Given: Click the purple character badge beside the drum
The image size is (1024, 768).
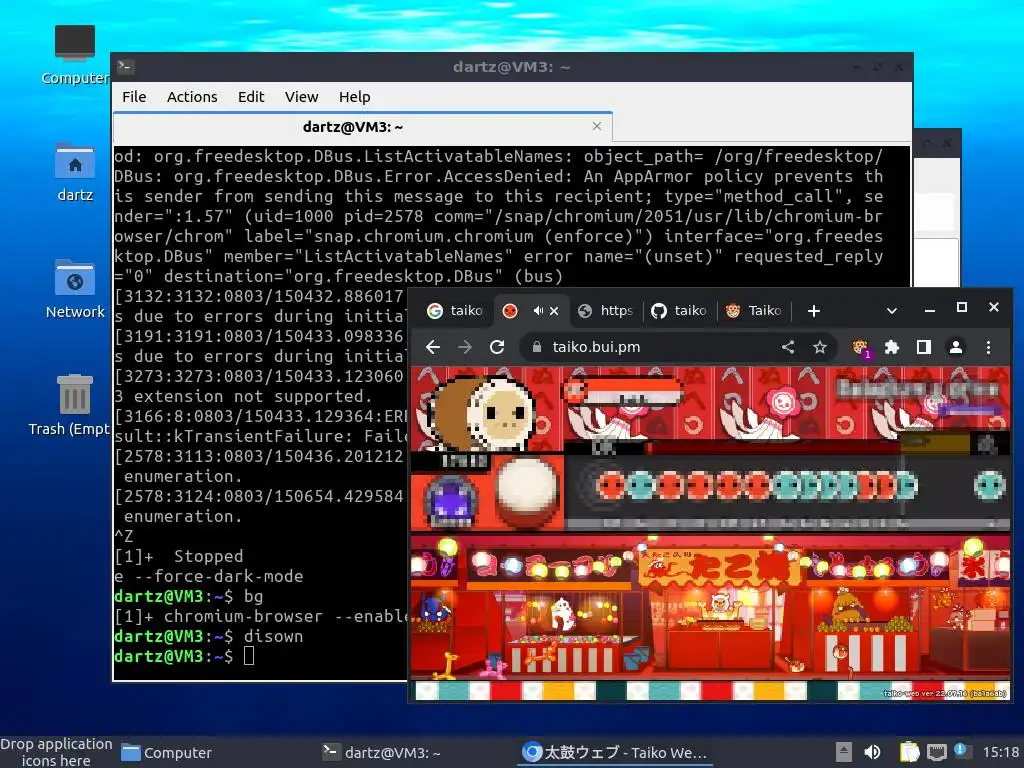Looking at the screenshot, I should [451, 501].
